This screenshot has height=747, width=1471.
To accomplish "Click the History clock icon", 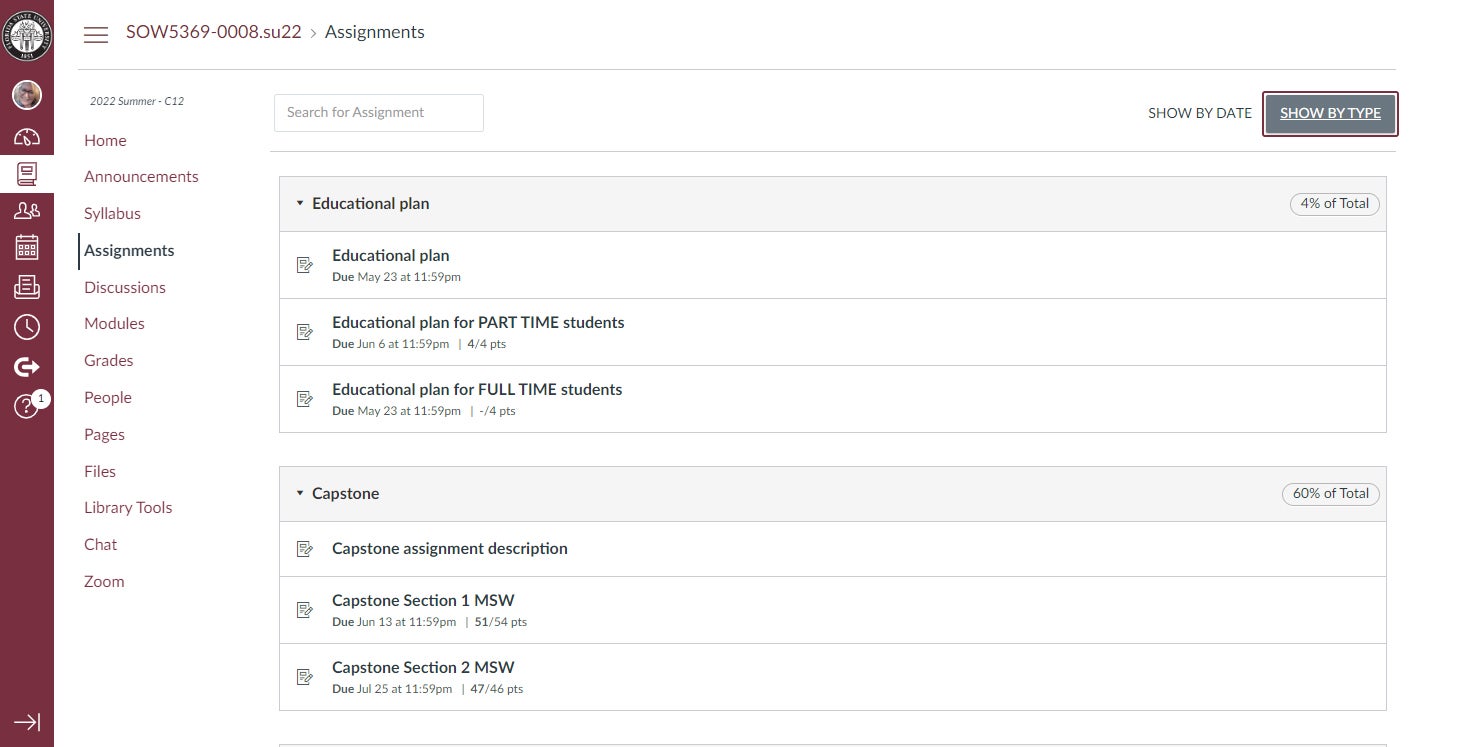I will point(27,327).
